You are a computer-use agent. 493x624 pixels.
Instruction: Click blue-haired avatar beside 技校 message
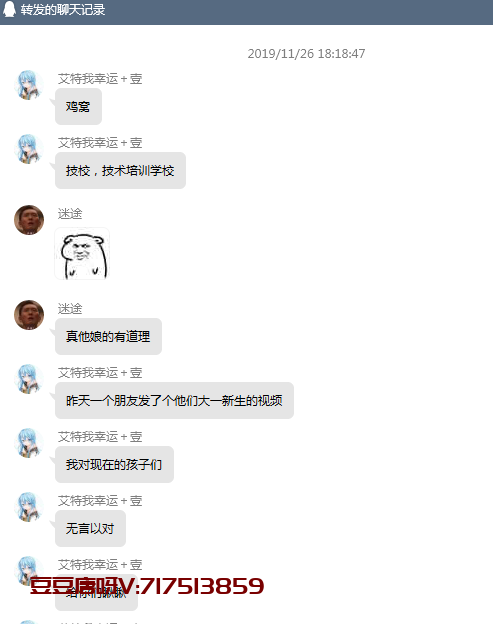(x=29, y=149)
